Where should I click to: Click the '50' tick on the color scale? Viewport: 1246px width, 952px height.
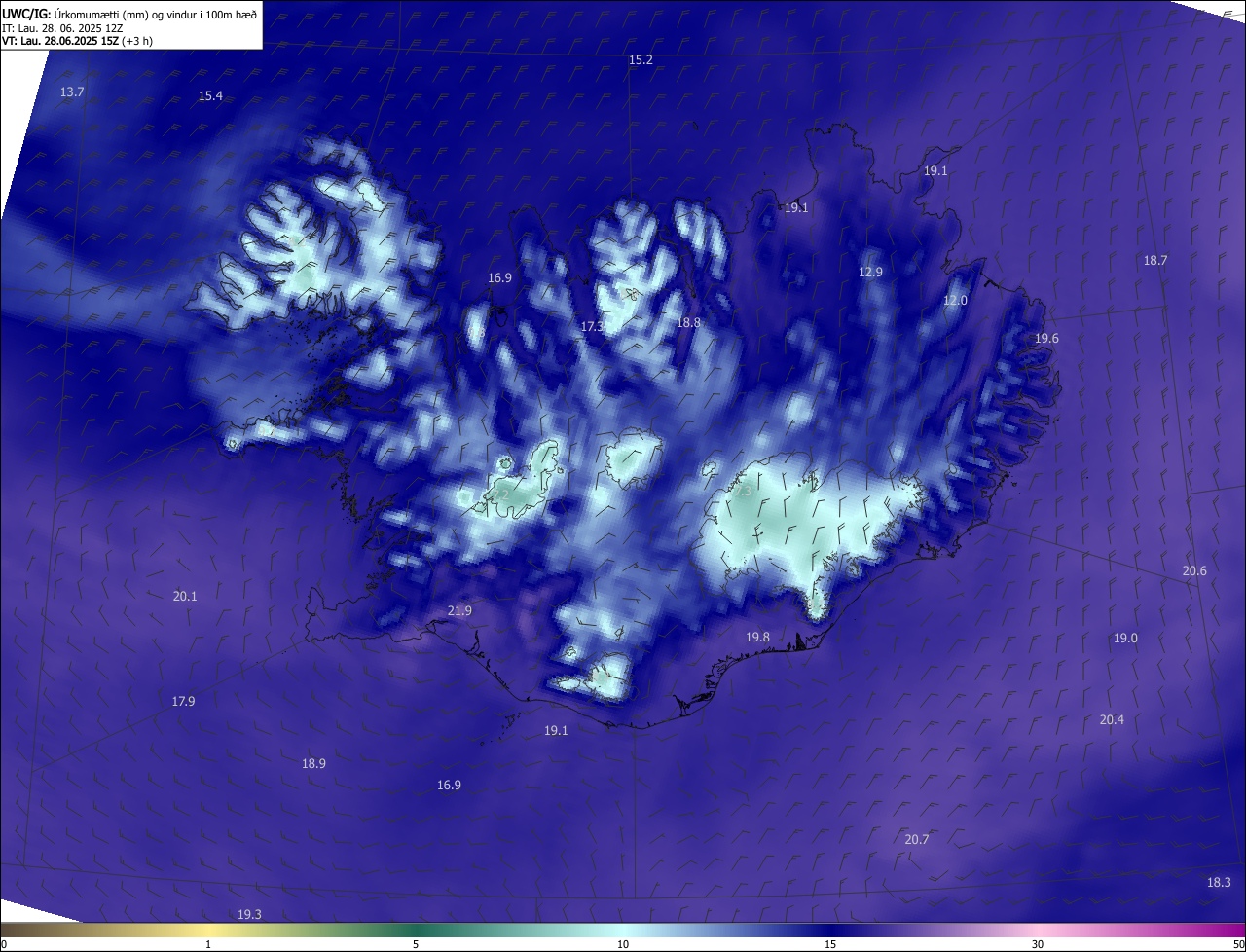[x=1238, y=944]
